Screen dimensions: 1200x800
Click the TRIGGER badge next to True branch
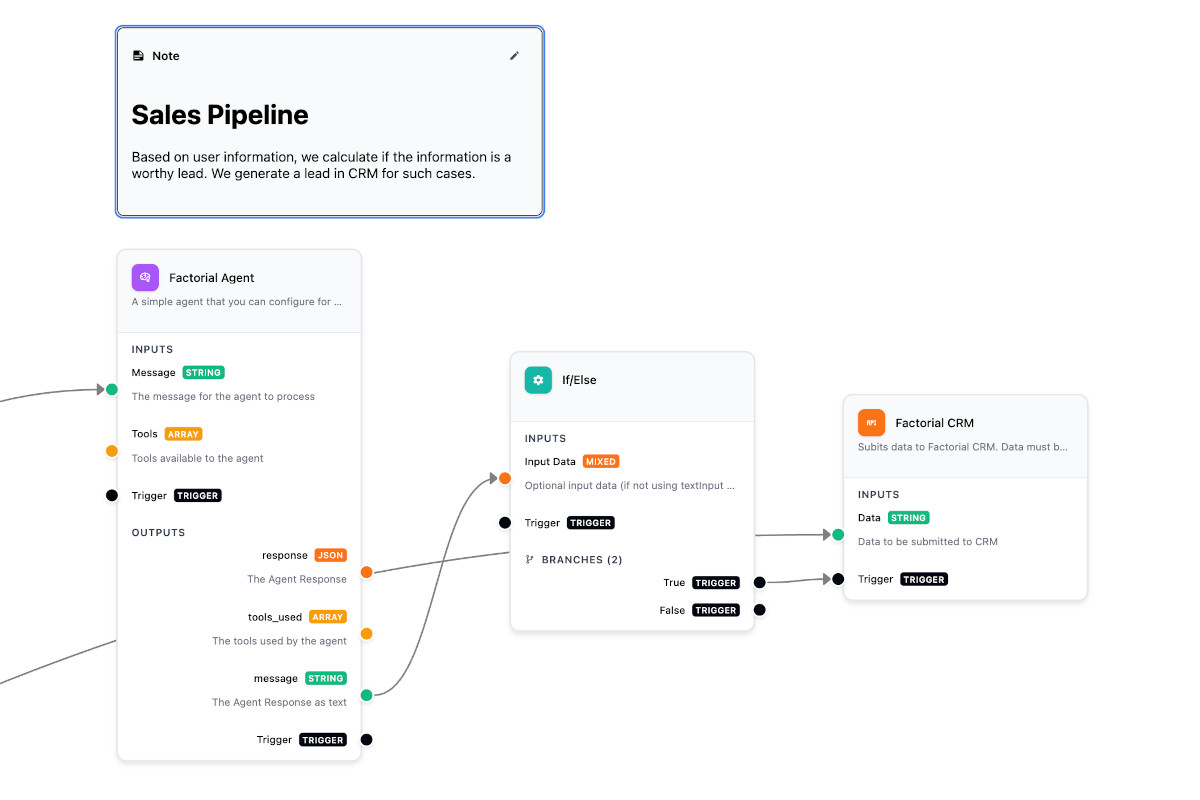click(715, 582)
